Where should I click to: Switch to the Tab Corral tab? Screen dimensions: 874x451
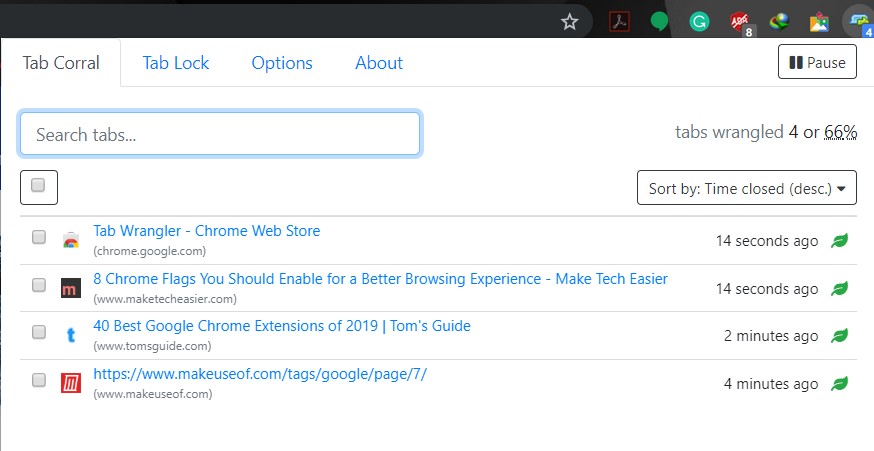(x=61, y=62)
